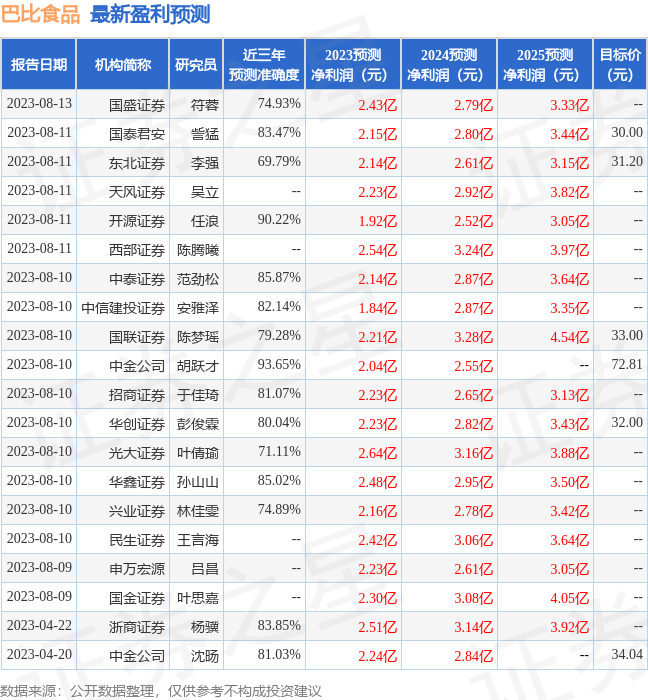Click accuracy value 74.93%
The height and width of the screenshot is (700, 648).
(x=279, y=104)
